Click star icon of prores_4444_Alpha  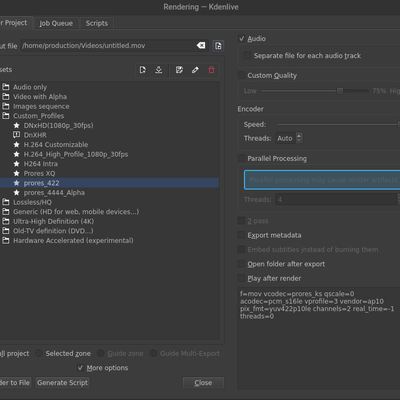coord(16,193)
